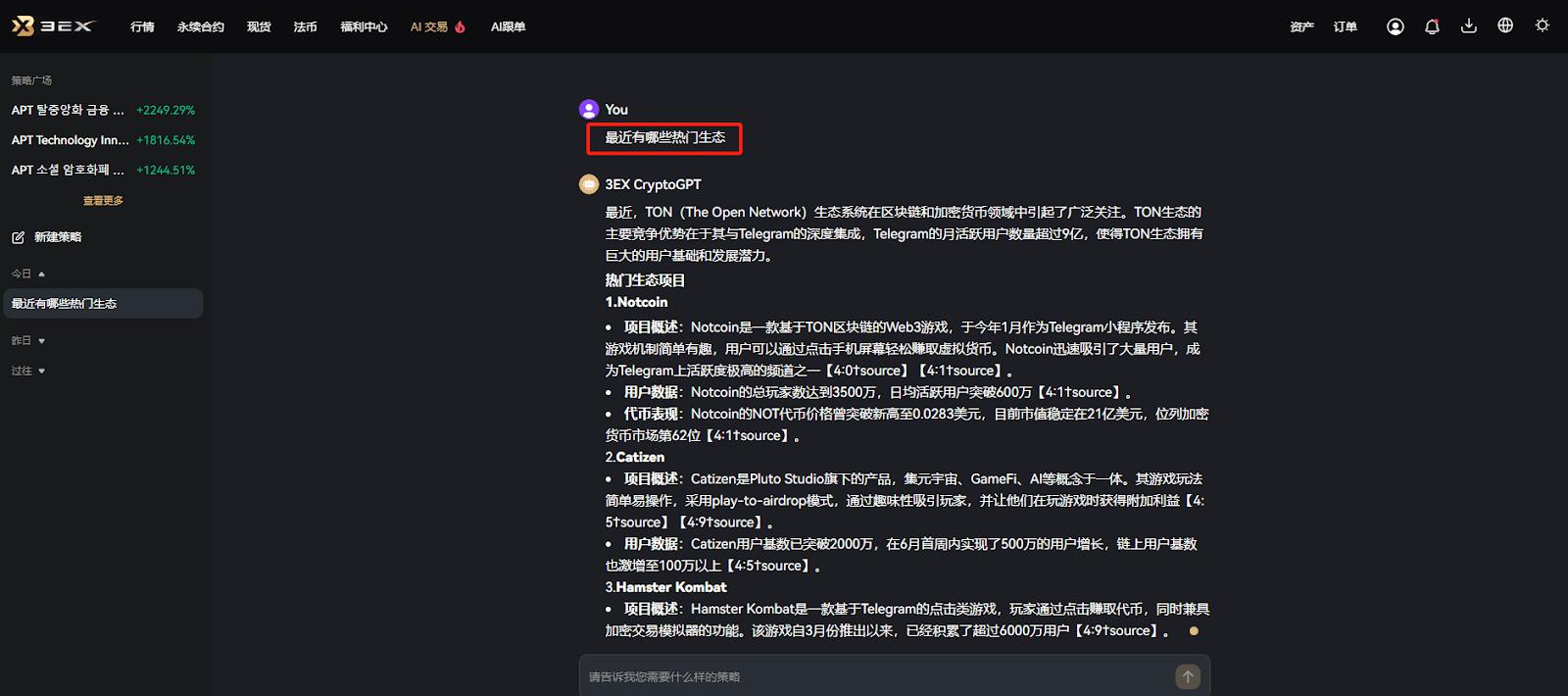Open the language globe icon
This screenshot has height=696, width=1568.
[1505, 25]
